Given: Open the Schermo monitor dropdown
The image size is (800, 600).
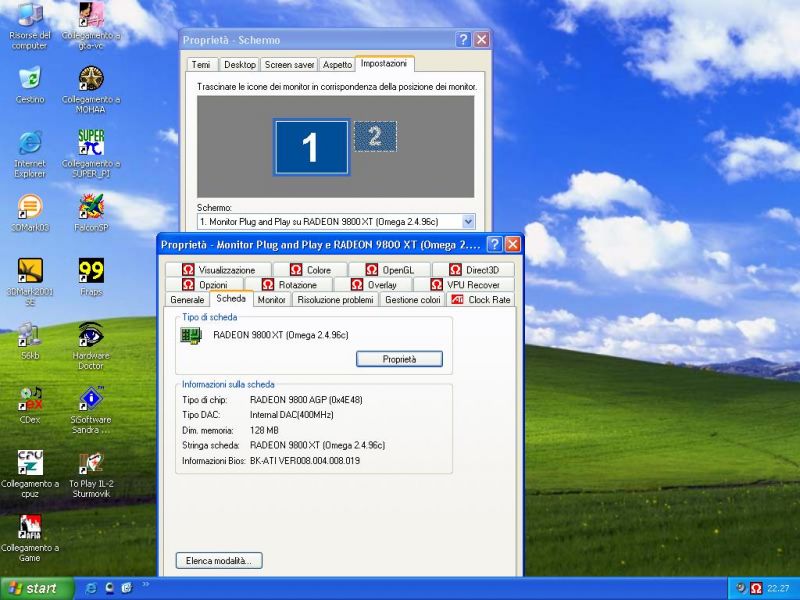Looking at the screenshot, I should (x=468, y=221).
